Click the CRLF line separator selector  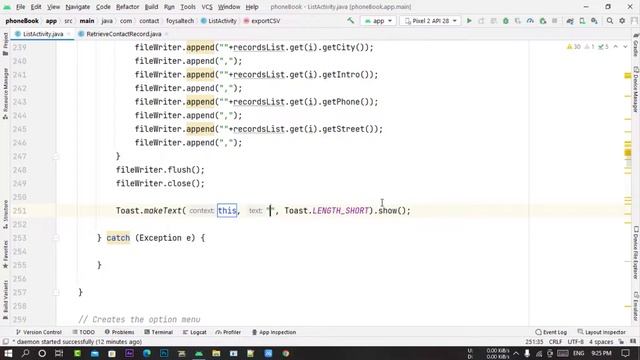point(555,342)
